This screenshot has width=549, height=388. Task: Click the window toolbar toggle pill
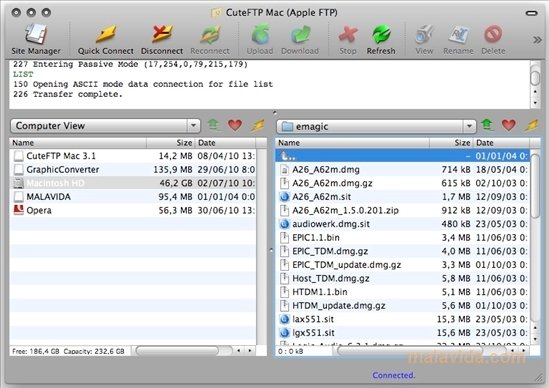(x=531, y=13)
